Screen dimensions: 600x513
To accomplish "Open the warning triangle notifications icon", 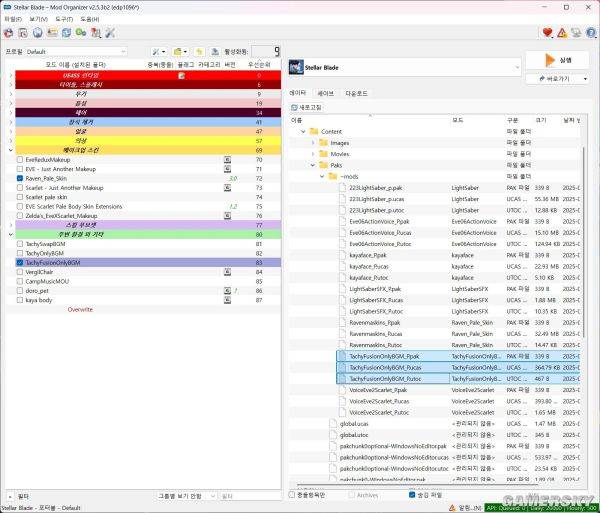I will [x=562, y=33].
